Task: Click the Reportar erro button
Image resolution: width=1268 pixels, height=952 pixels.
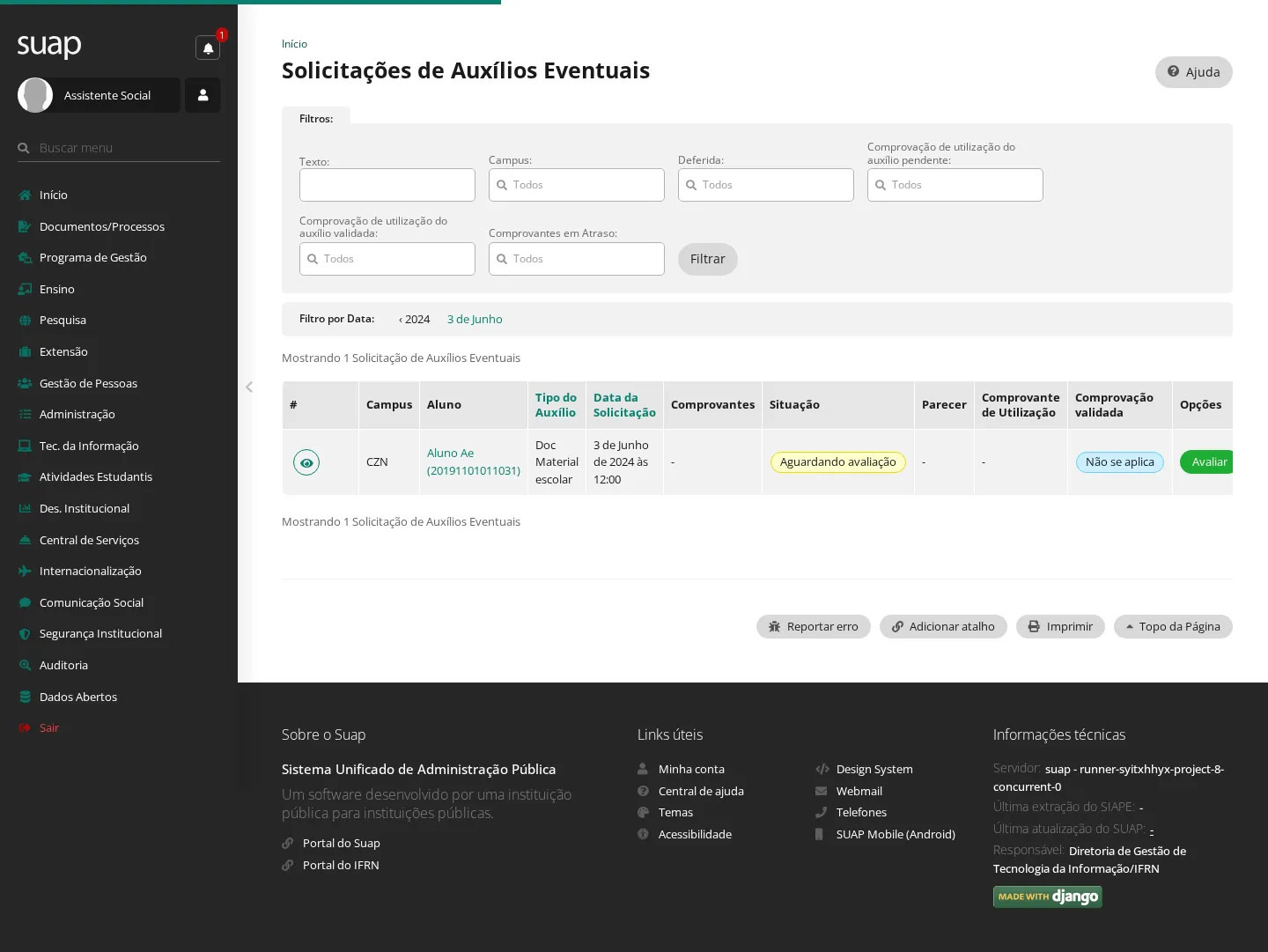Action: pos(814,626)
